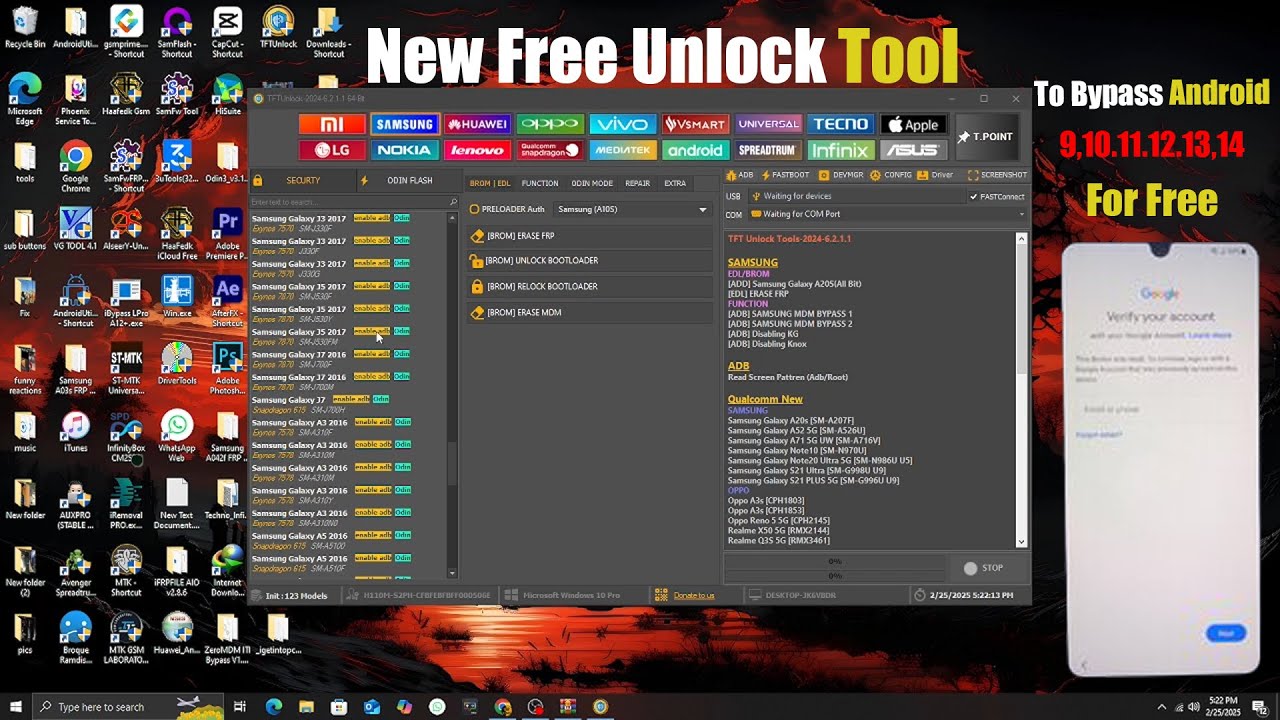Select the Vivo brand button
This screenshot has height=720, width=1280.
tap(623, 124)
